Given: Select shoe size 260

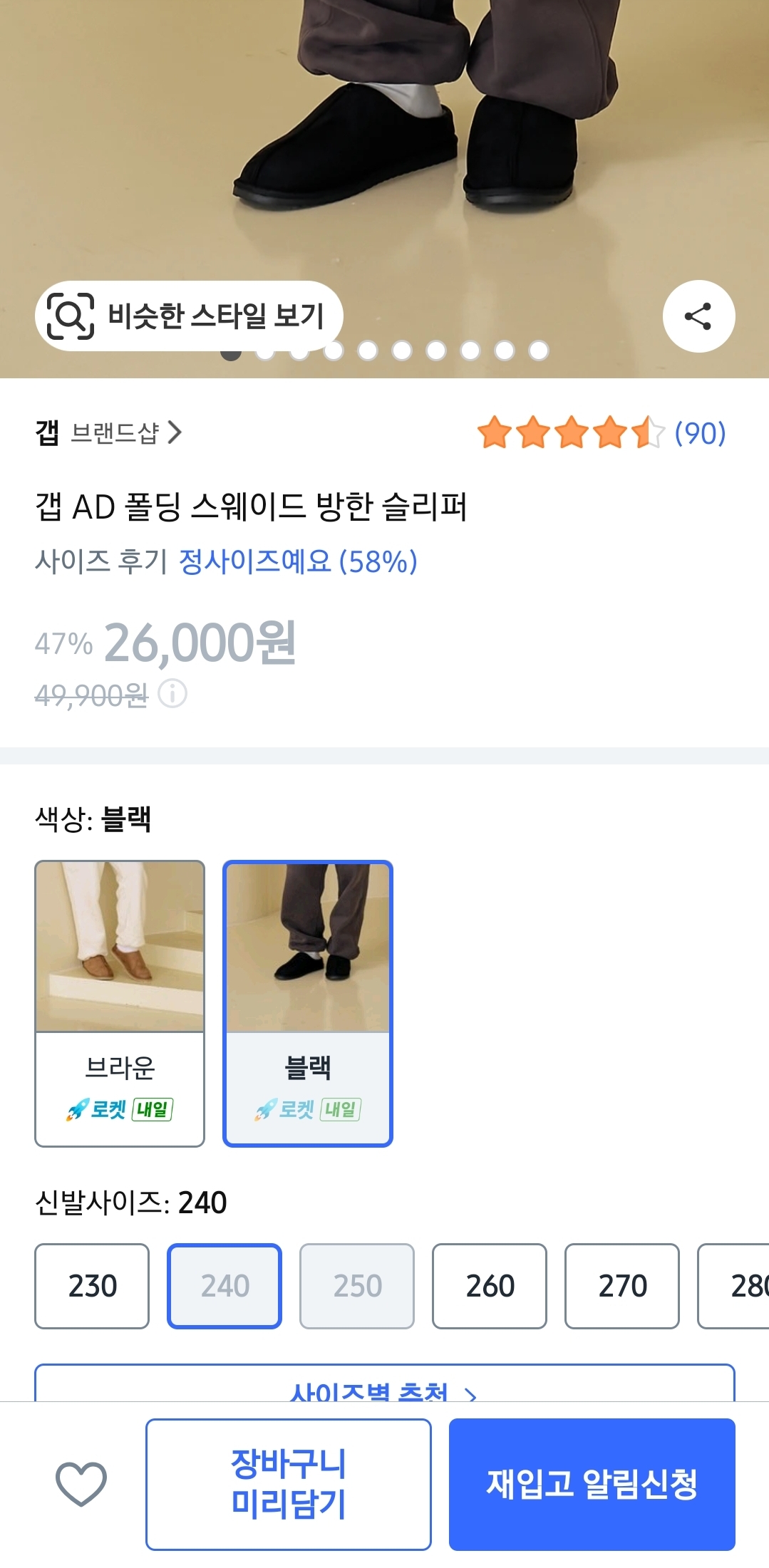Looking at the screenshot, I should (490, 1286).
